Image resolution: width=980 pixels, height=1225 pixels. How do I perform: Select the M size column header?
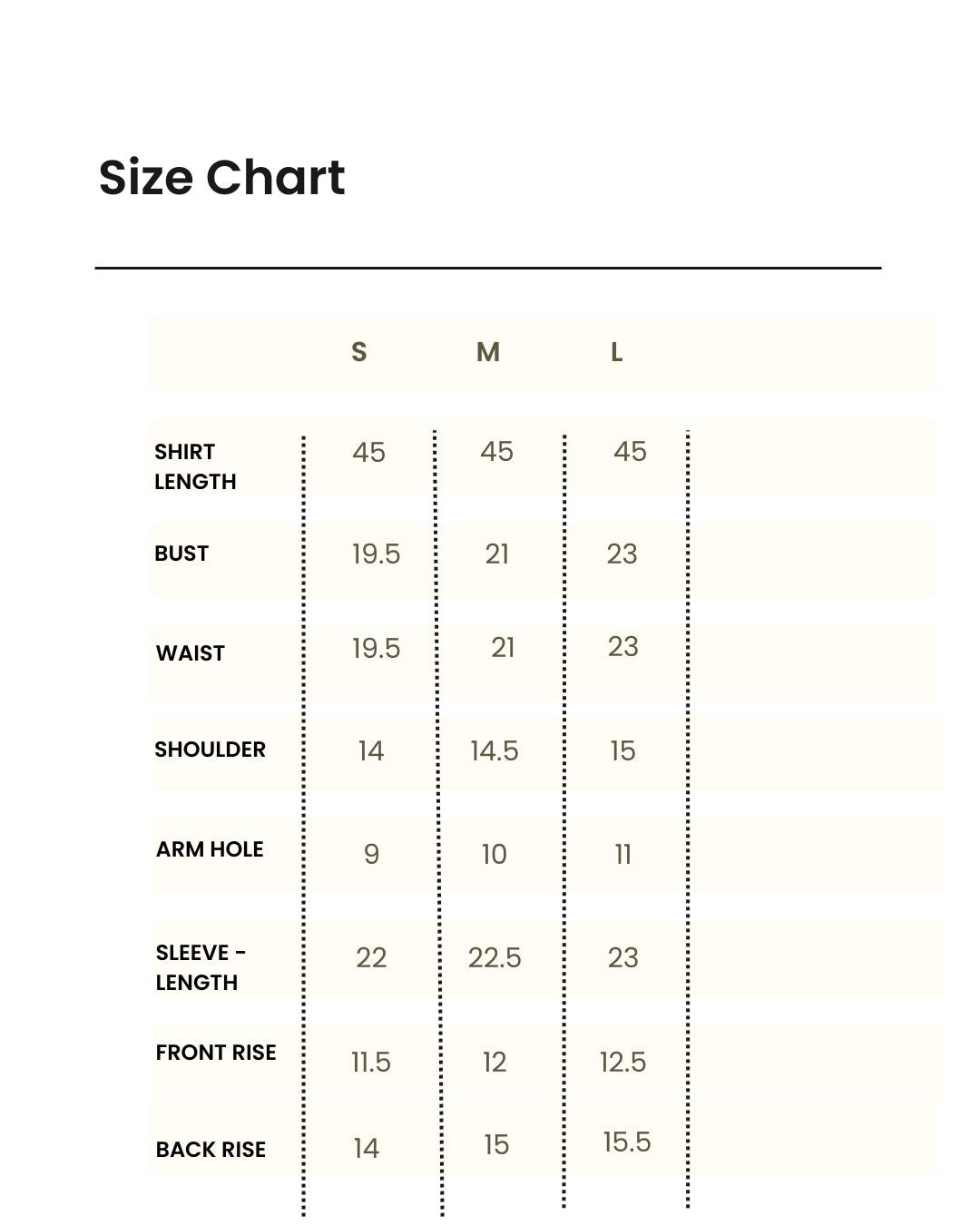pyautogui.click(x=488, y=352)
